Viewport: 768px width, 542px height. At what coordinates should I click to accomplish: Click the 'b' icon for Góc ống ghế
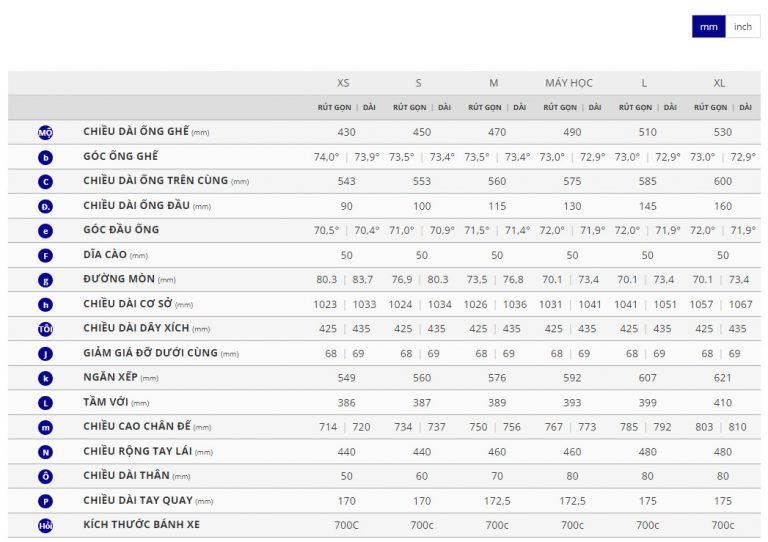(46, 157)
